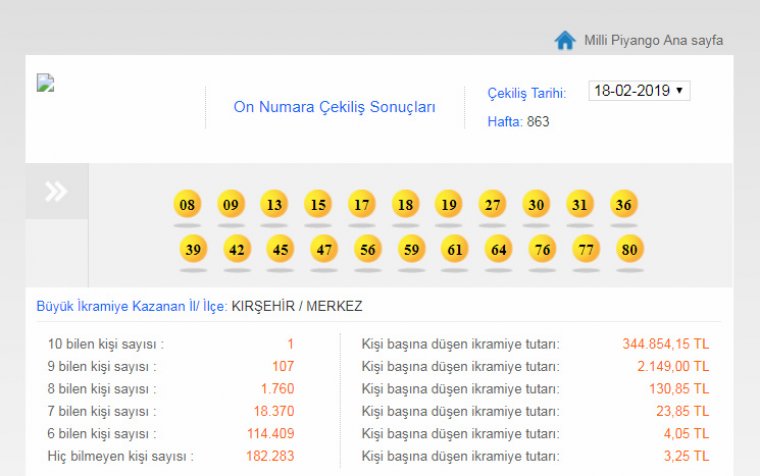Select lottery ball number 15
760x476 pixels.
(x=318, y=204)
